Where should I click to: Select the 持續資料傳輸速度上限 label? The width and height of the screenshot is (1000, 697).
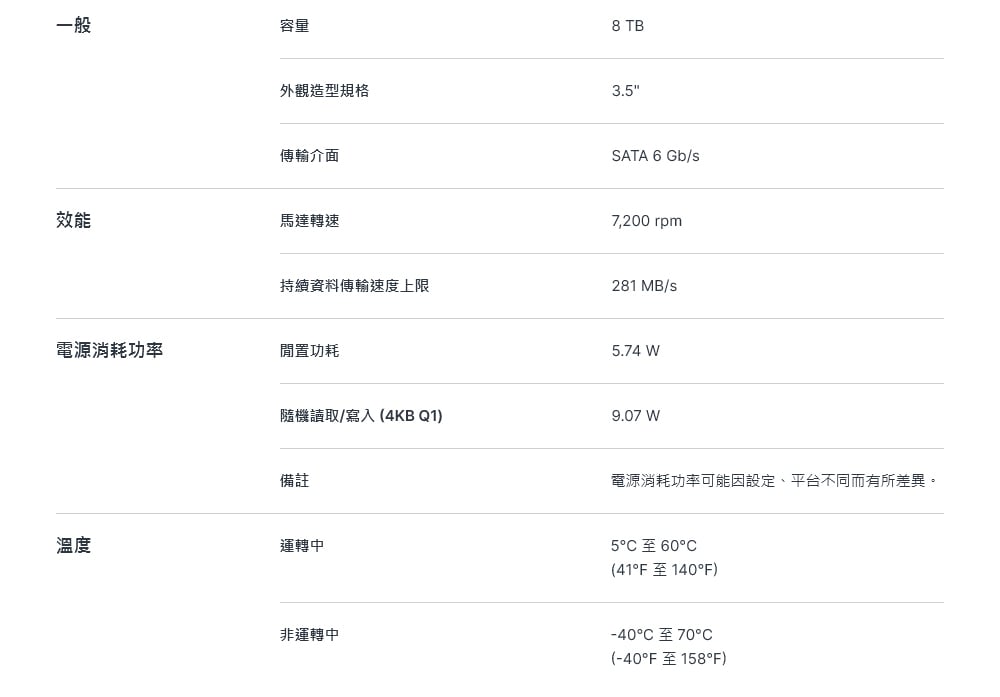355,286
